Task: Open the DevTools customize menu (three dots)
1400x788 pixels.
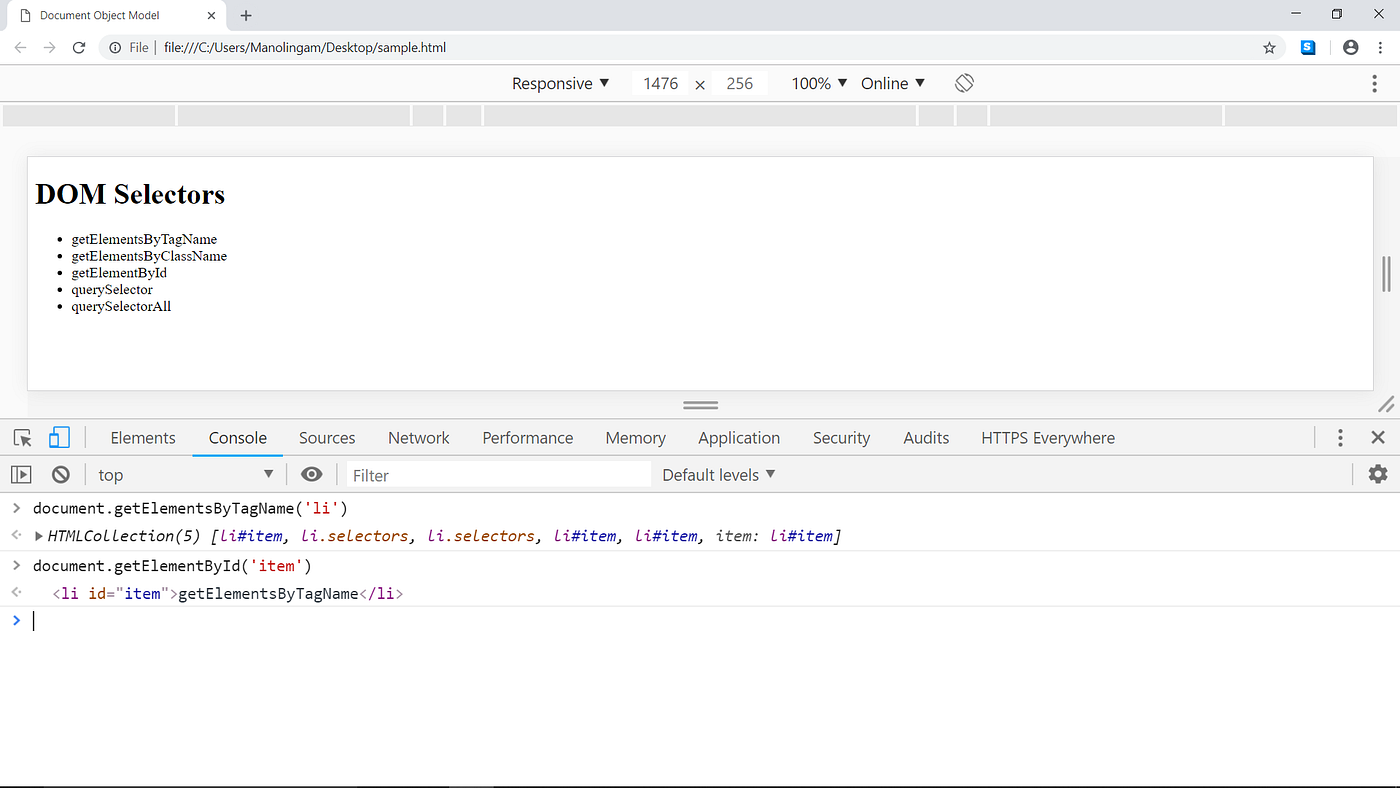Action: pos(1340,437)
